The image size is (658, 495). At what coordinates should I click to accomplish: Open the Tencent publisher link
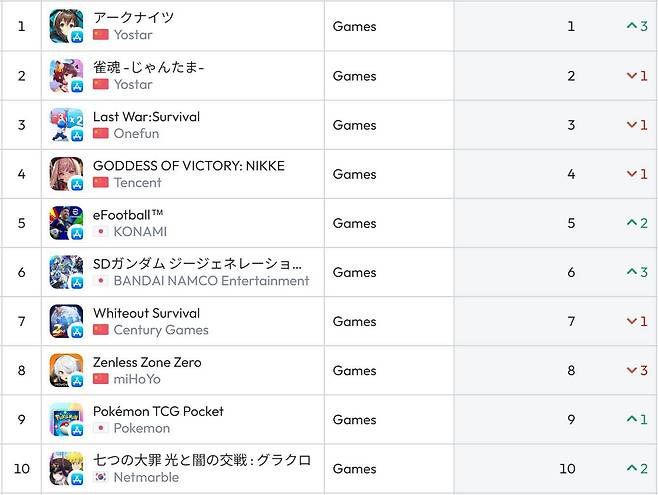137,183
